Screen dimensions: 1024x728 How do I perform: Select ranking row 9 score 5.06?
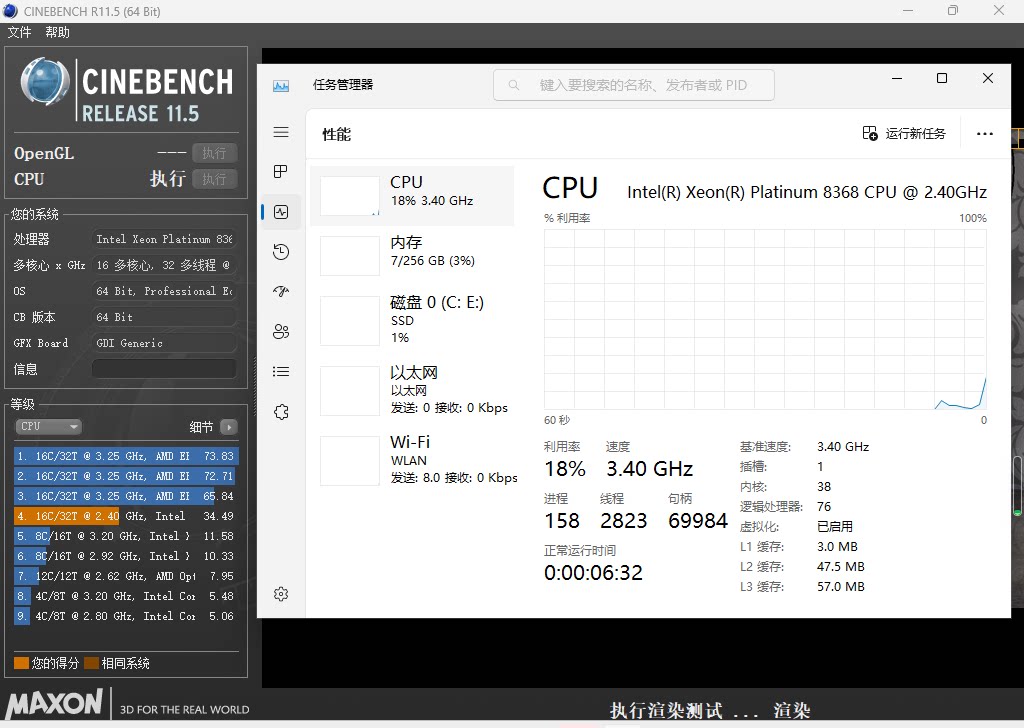pos(125,616)
